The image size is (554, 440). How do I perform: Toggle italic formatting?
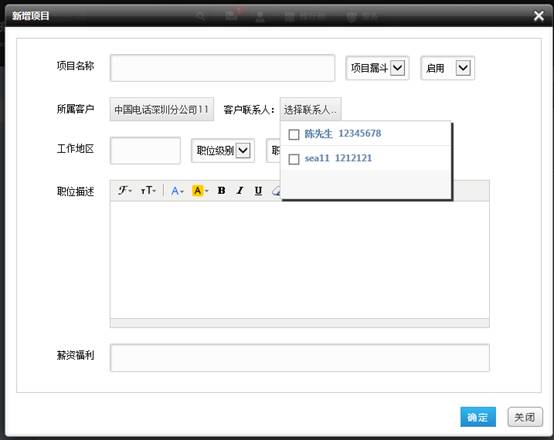(x=240, y=190)
